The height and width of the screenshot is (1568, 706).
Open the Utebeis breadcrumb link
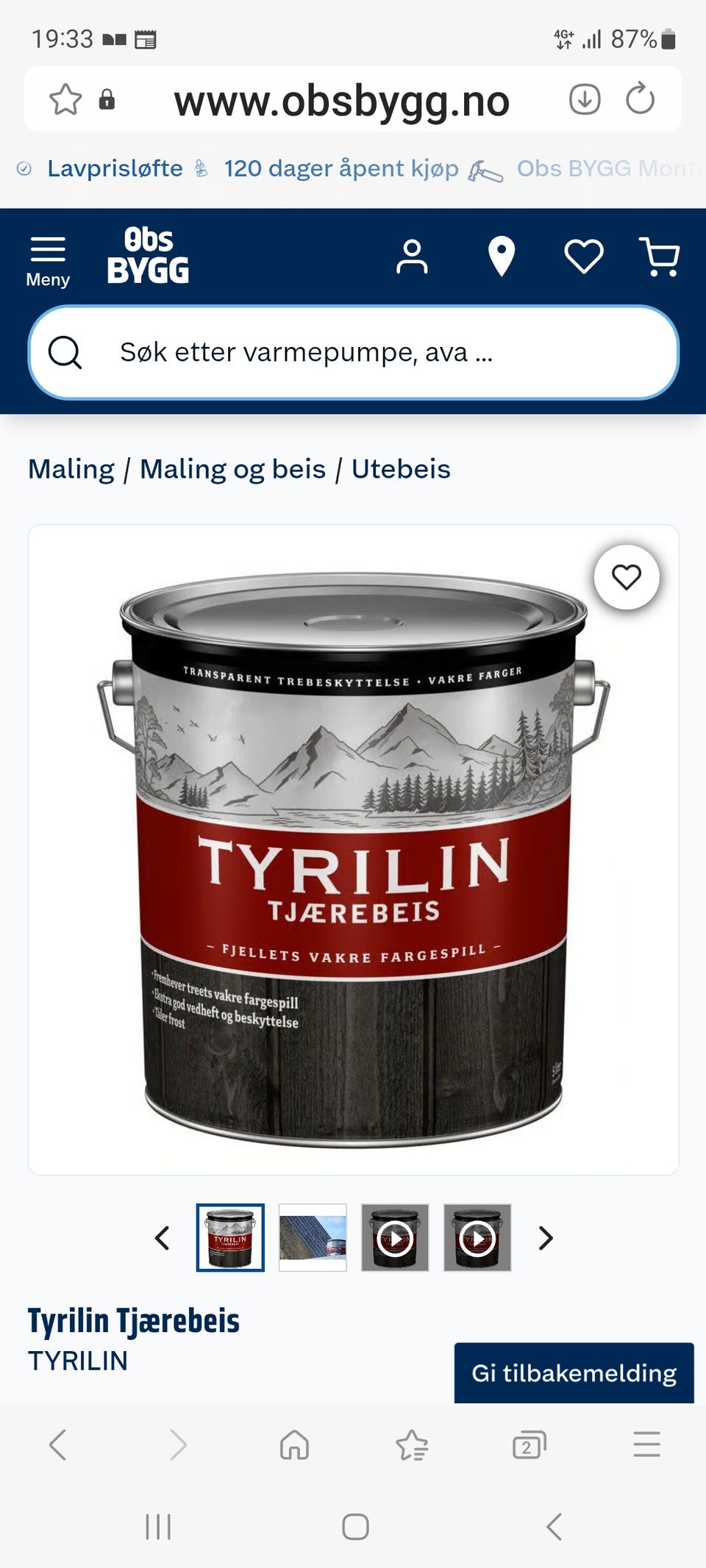401,469
